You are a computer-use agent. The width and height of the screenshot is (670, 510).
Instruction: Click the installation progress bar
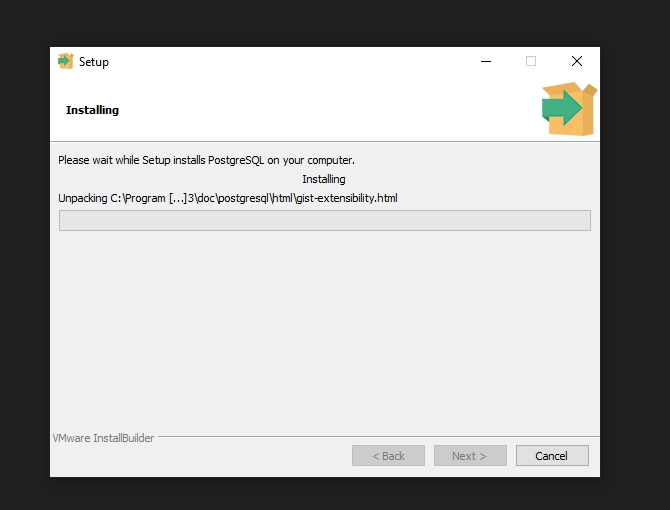click(324, 220)
